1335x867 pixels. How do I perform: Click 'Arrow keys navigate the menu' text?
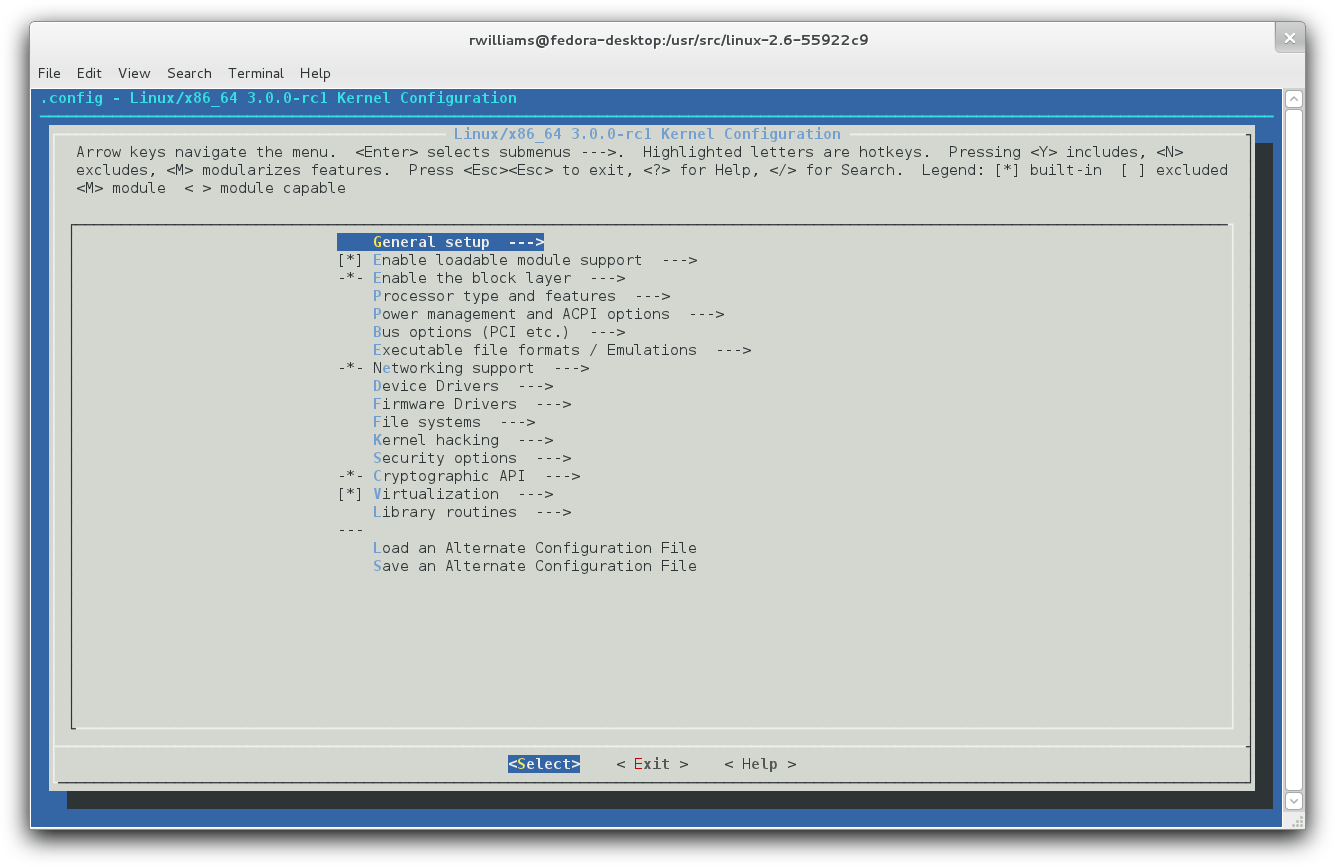206,152
